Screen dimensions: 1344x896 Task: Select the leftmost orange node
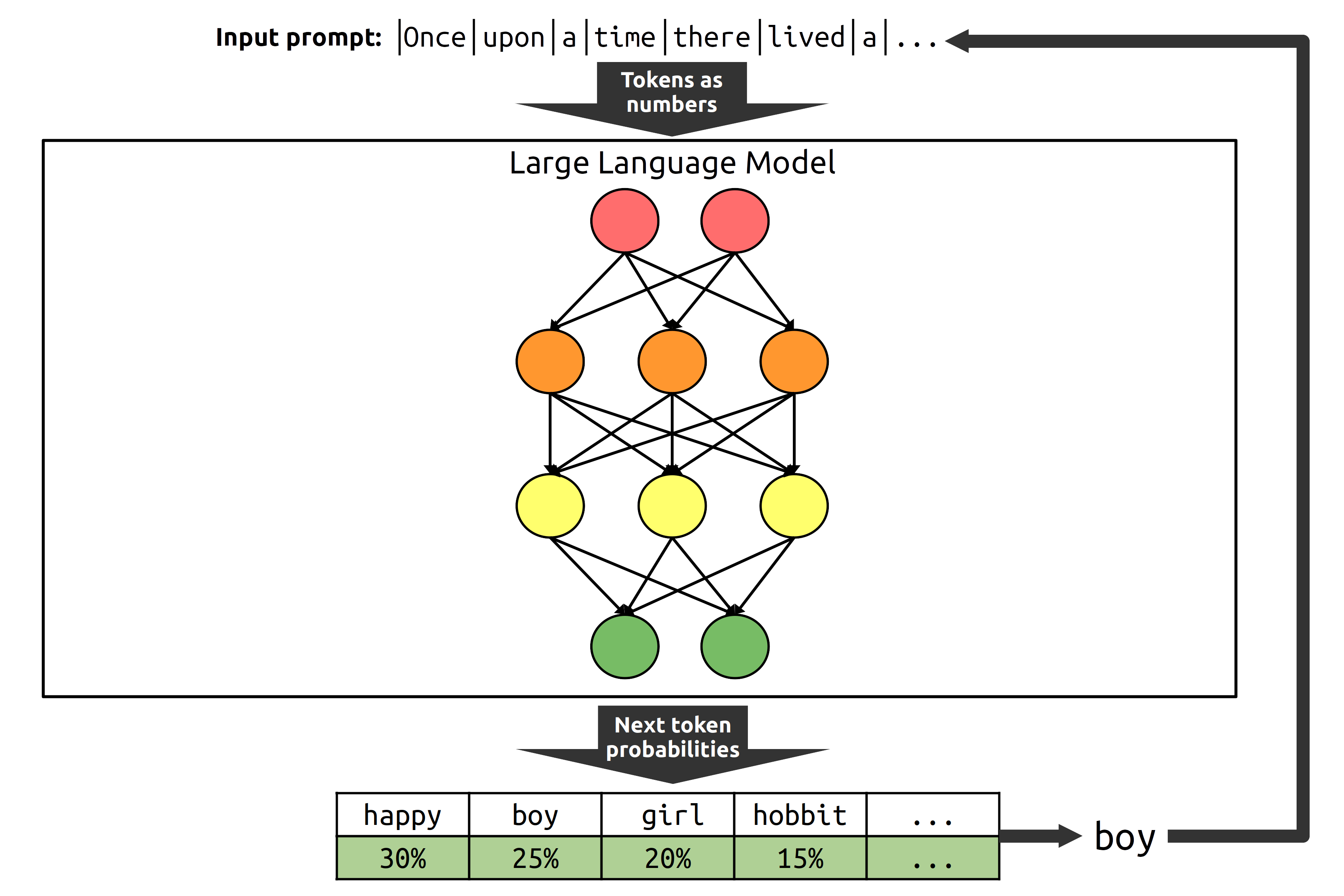(550, 361)
